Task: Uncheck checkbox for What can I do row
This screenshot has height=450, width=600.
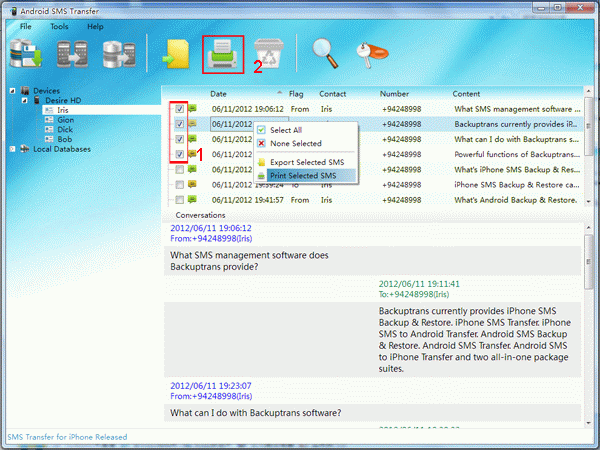Action: click(179, 139)
